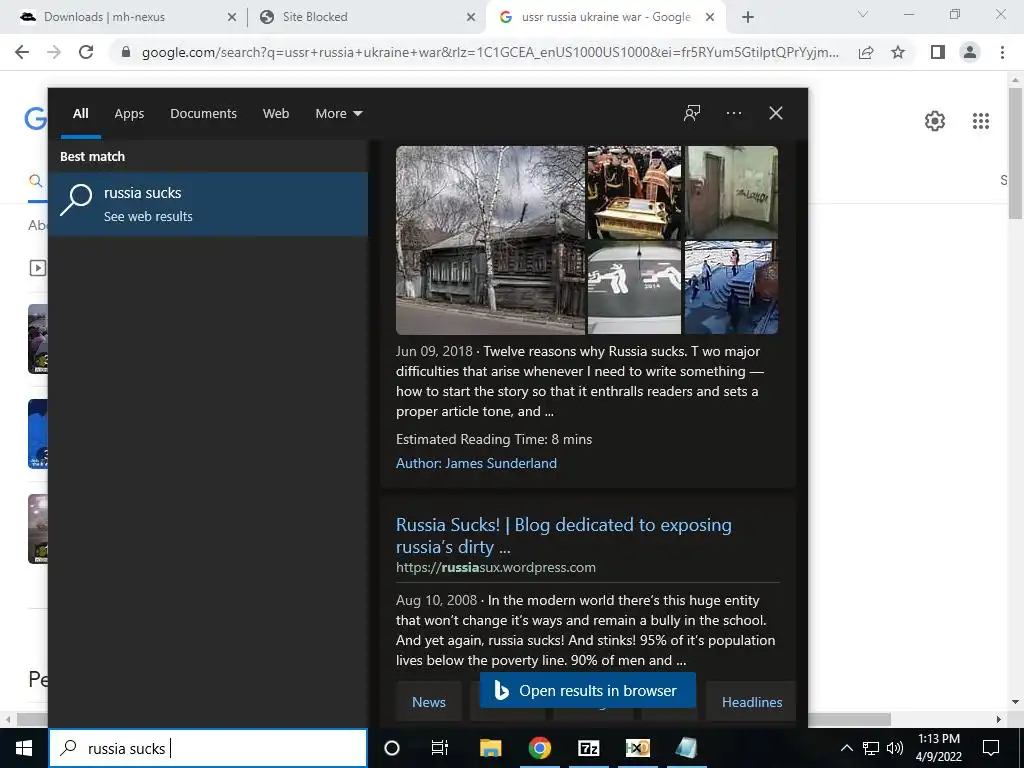Close the Site Blocked tab
This screenshot has width=1024, height=768.
pyautogui.click(x=471, y=18)
